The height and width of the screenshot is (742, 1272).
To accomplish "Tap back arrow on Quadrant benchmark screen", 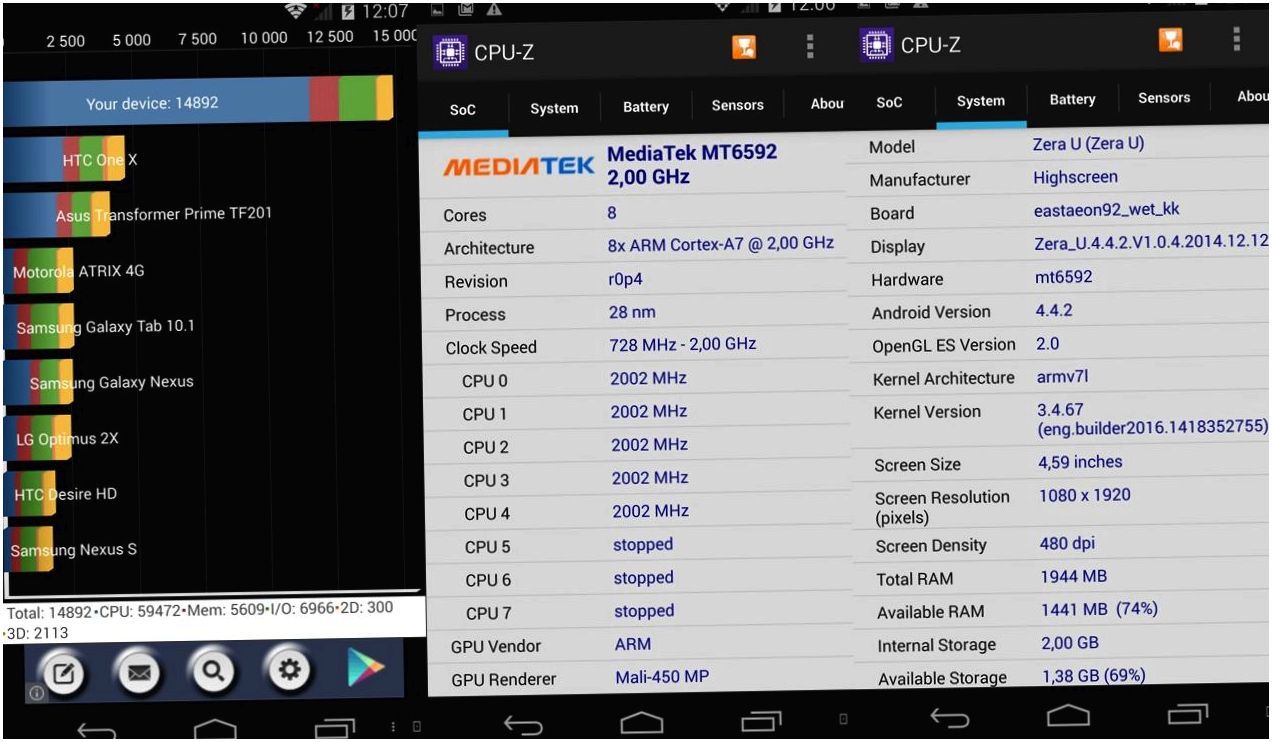I will pos(97,731).
